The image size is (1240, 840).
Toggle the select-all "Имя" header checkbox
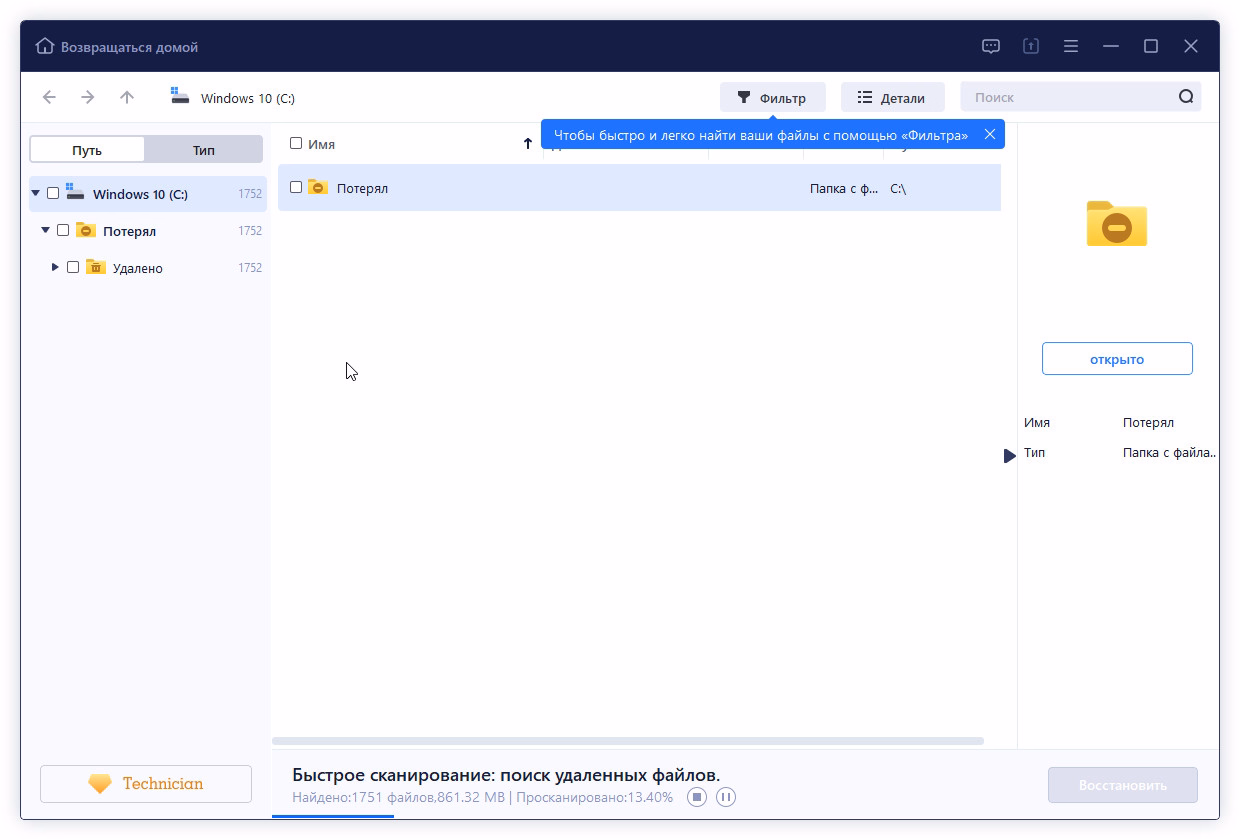click(296, 143)
